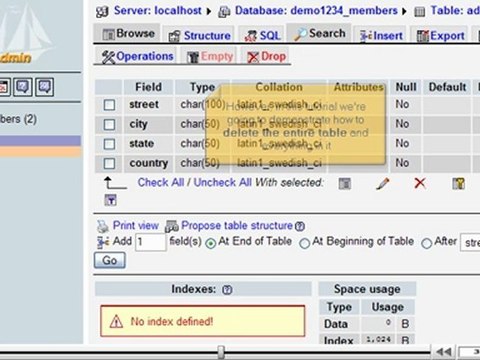Select the highlighted purple table in sidebar
Screen dimensions: 480x360
coord(40,141)
